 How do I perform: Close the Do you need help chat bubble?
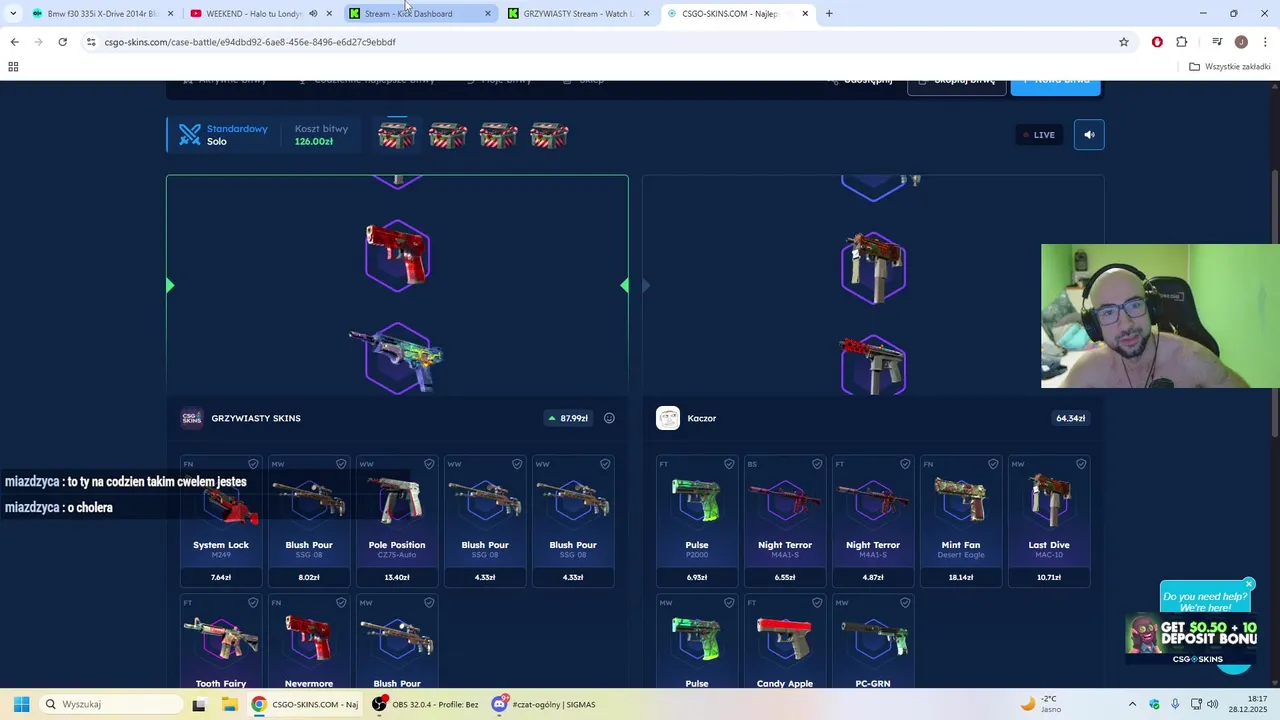click(x=1249, y=584)
